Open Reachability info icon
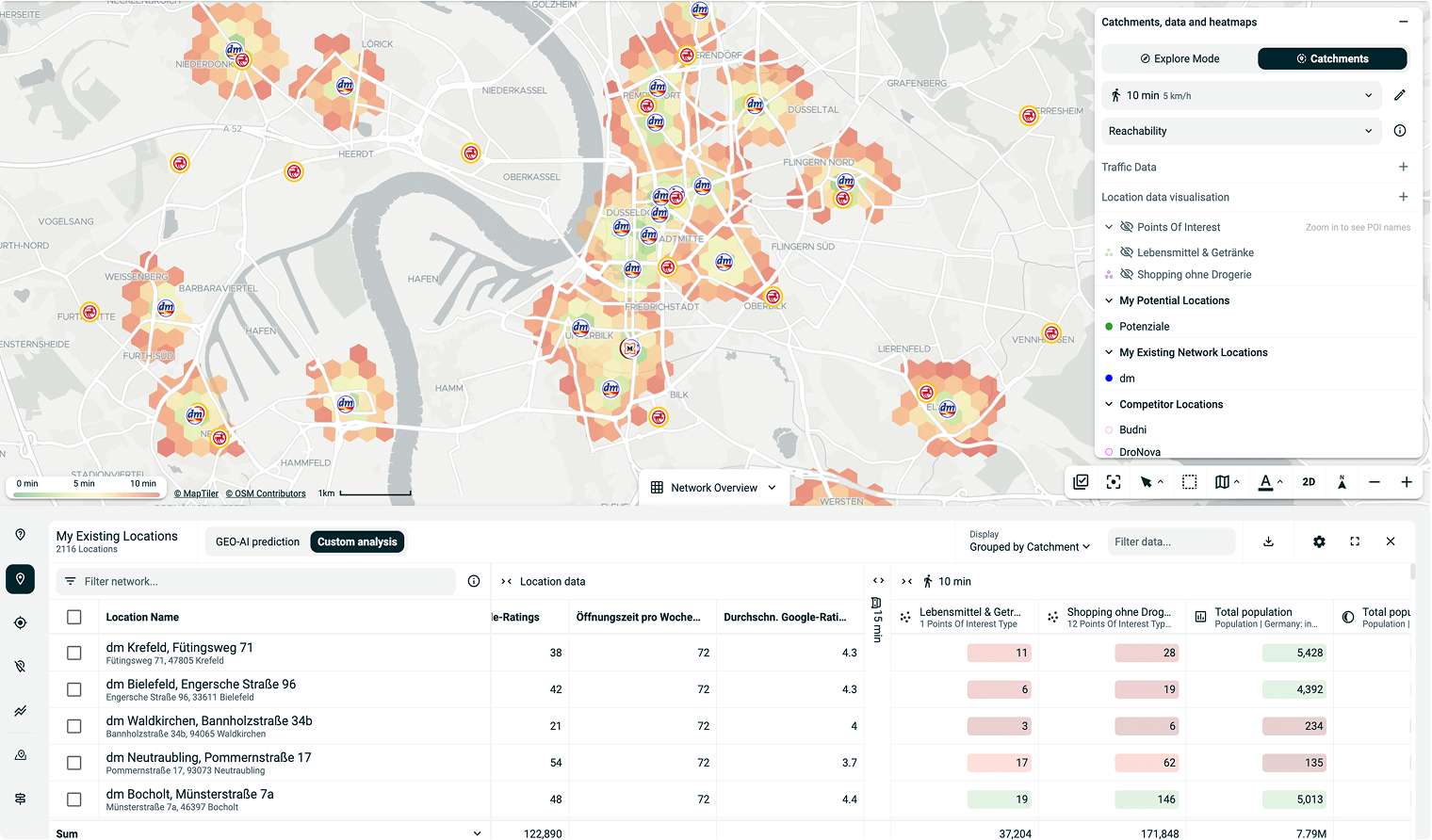This screenshot has height=840, width=1432. (x=1400, y=131)
